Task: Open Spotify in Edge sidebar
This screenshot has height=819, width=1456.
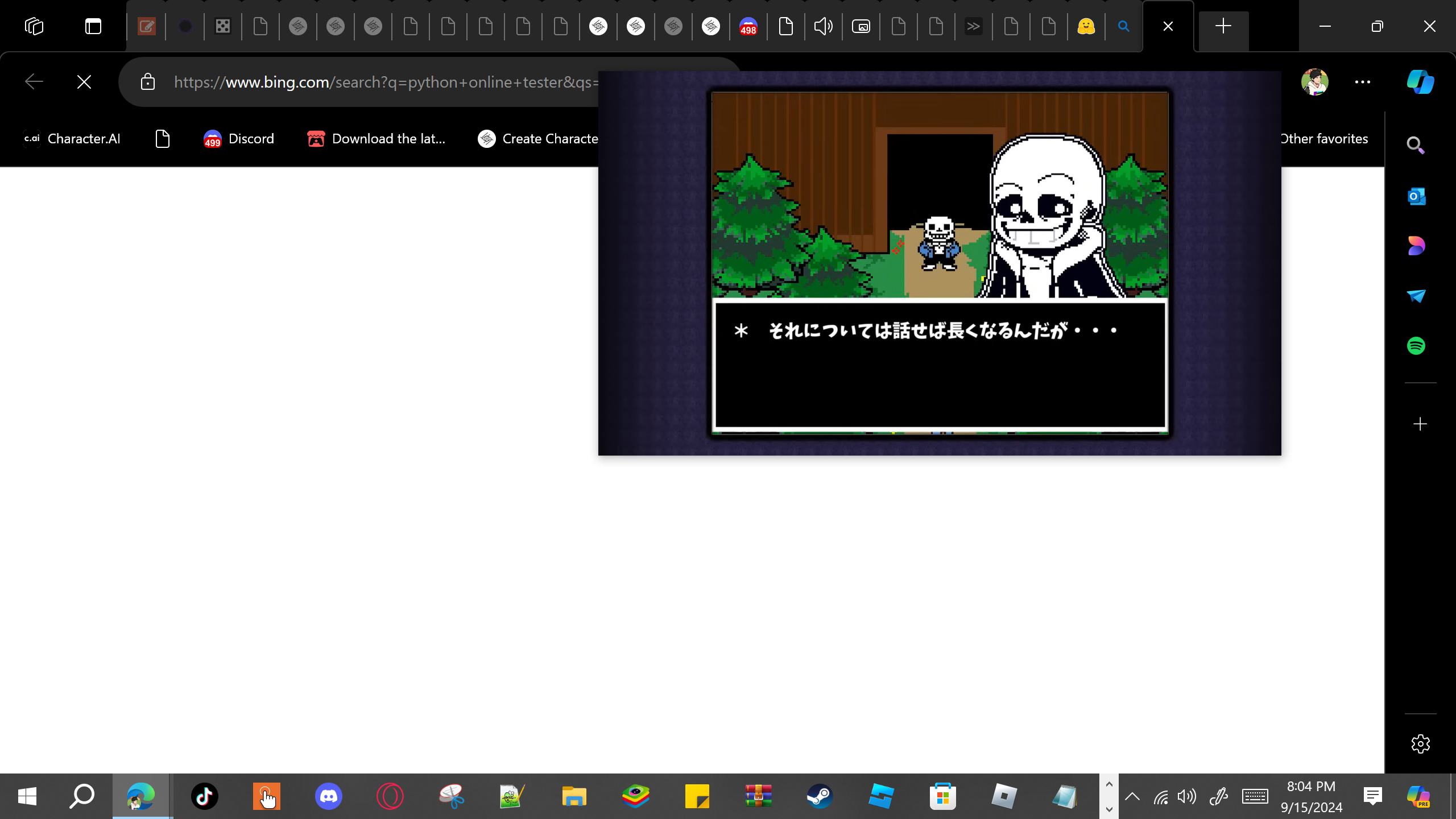Action: point(1416,346)
